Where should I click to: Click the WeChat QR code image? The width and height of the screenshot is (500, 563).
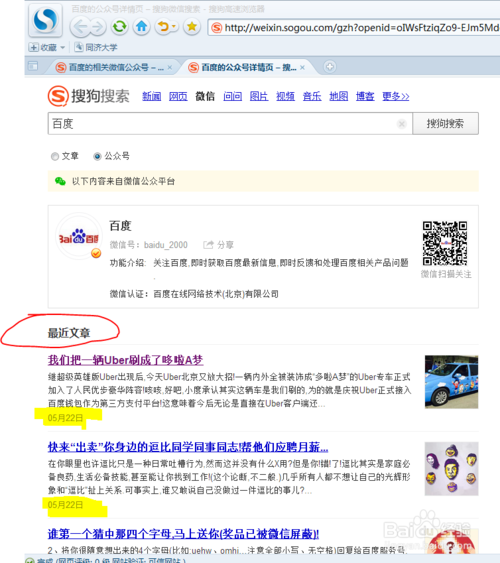click(x=445, y=243)
